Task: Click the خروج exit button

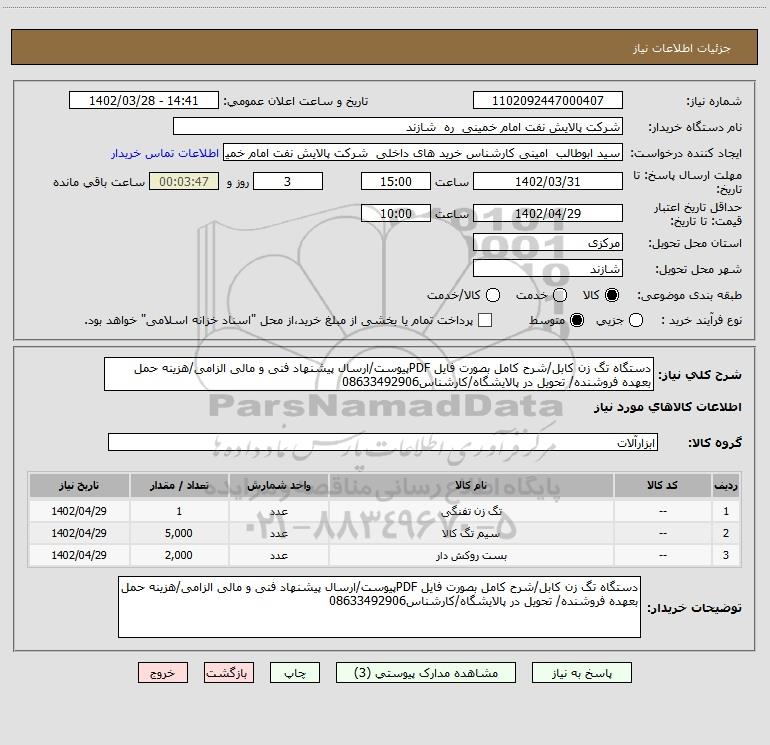Action: tap(163, 673)
